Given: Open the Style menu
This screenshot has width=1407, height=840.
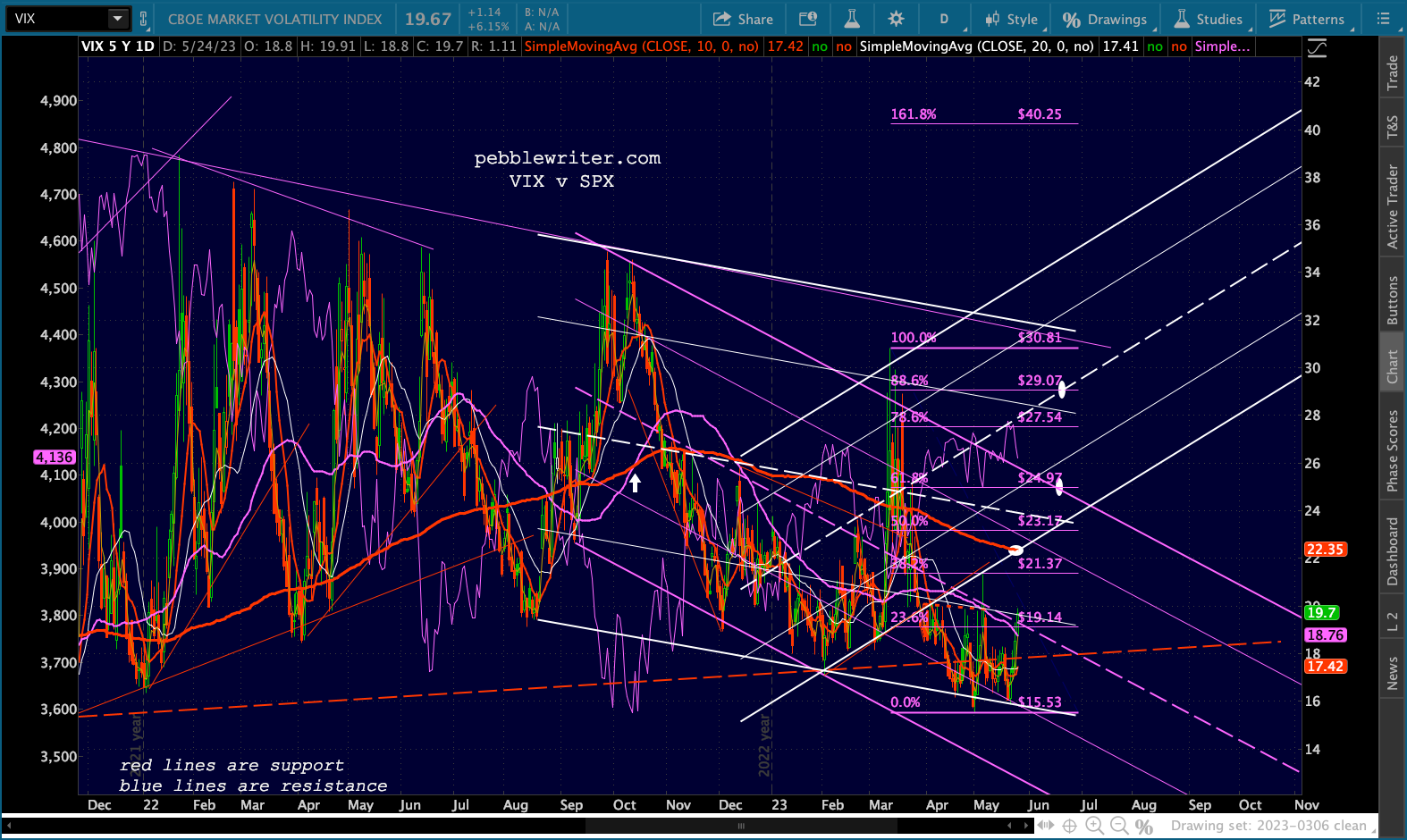Looking at the screenshot, I should (x=1011, y=19).
